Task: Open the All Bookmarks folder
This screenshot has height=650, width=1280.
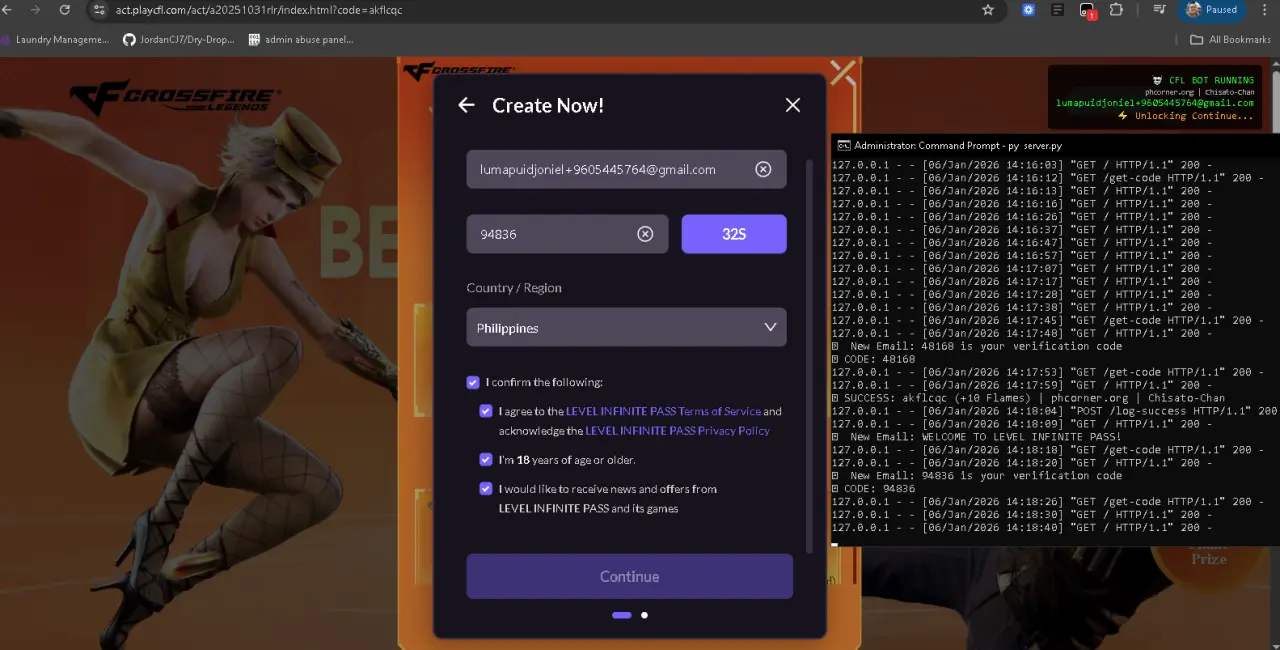Action: 1230,40
